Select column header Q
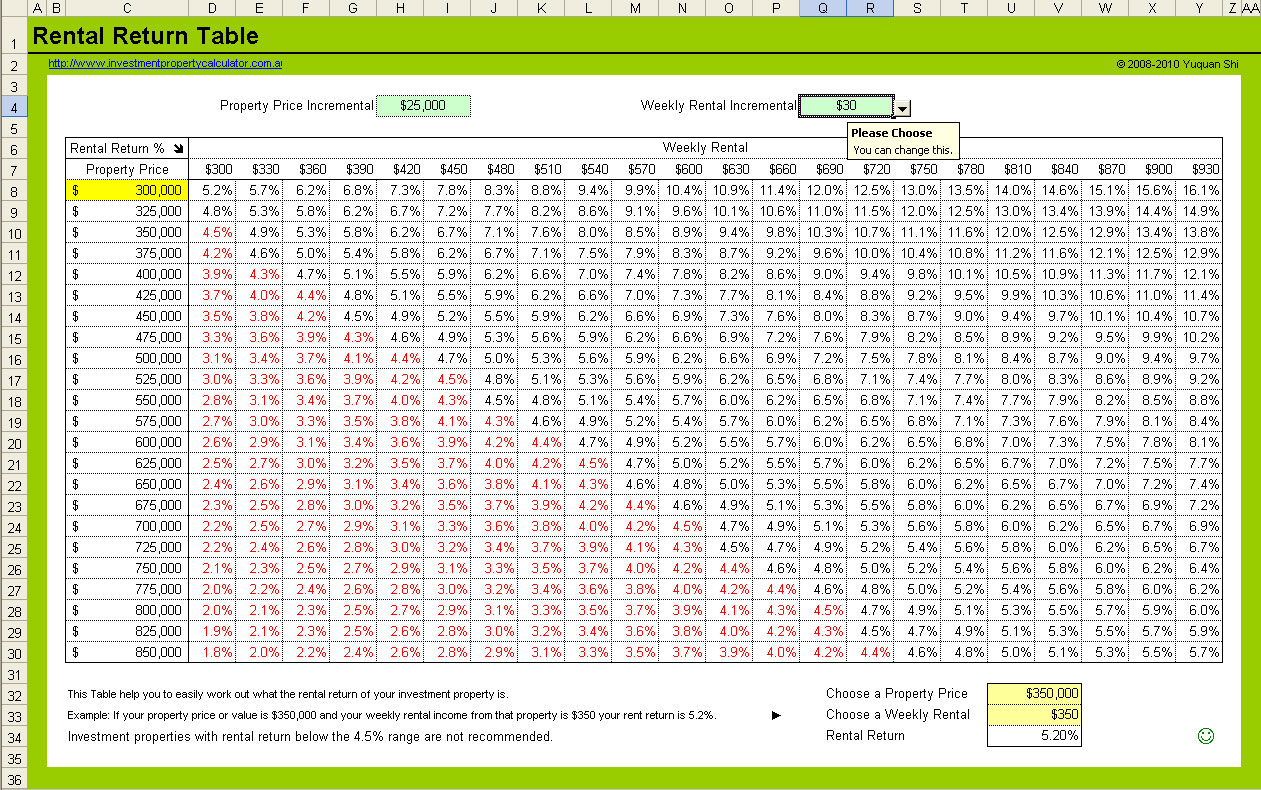1261x790 pixels. coord(823,8)
